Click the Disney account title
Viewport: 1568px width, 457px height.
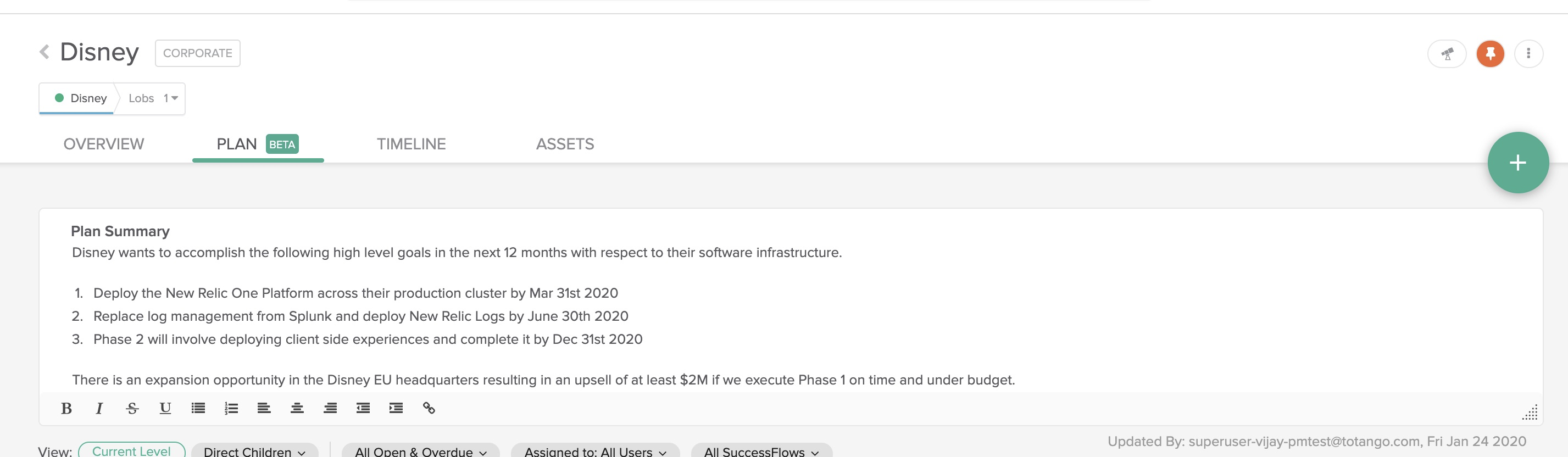[x=99, y=52]
